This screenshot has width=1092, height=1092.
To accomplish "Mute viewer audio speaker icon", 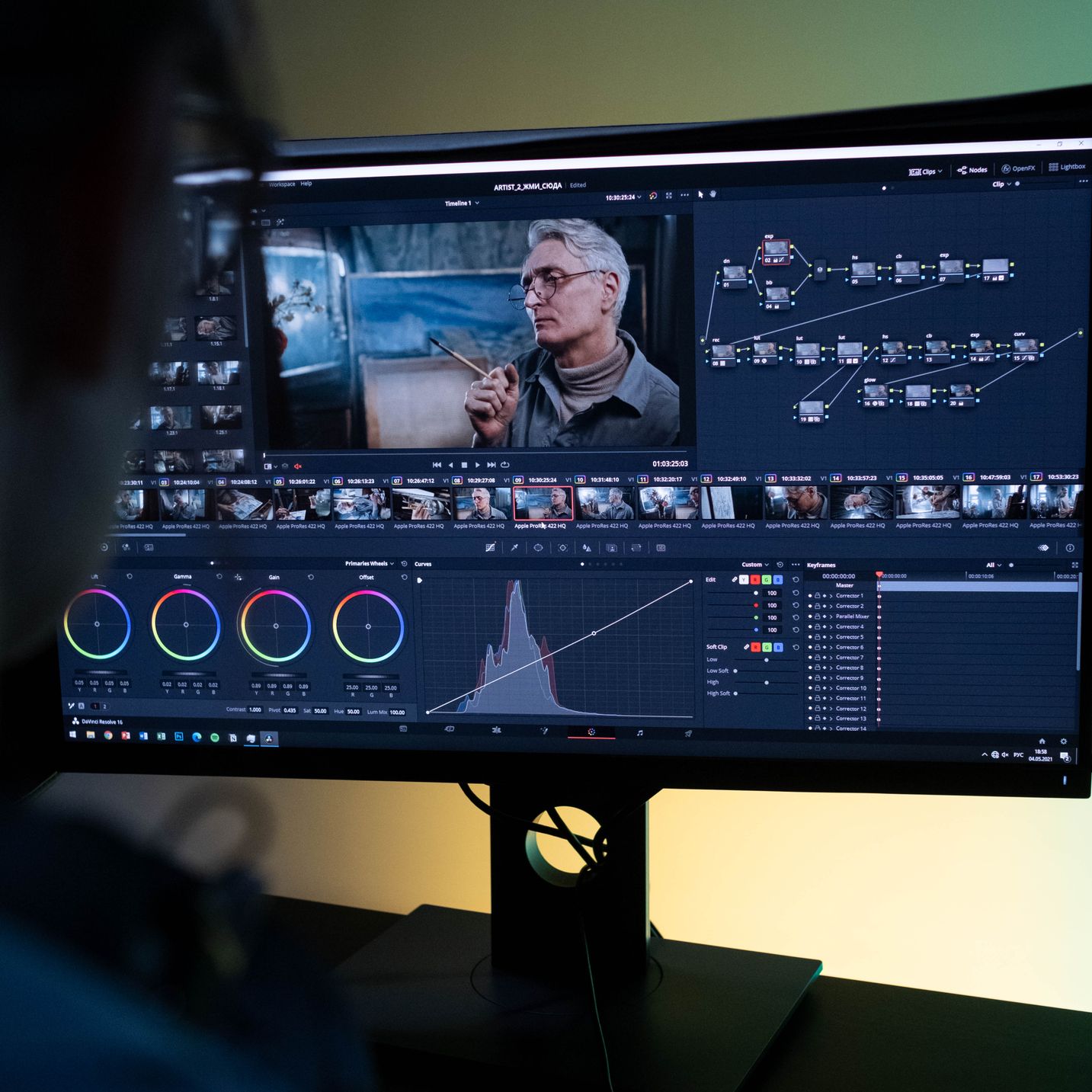I will (299, 466).
